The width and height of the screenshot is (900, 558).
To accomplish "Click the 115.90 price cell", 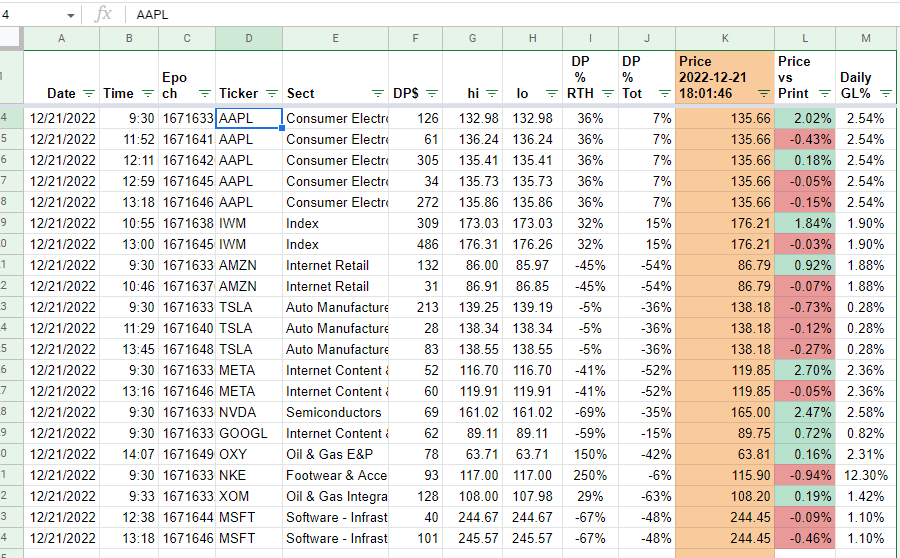I will pos(725,475).
